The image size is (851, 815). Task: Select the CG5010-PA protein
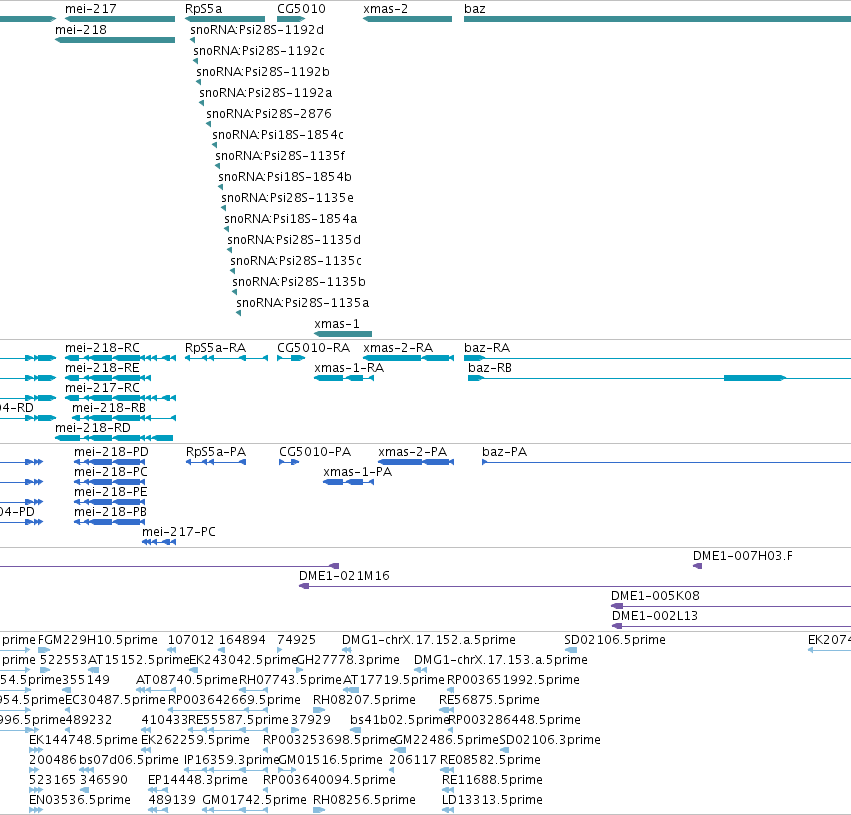pyautogui.click(x=289, y=462)
